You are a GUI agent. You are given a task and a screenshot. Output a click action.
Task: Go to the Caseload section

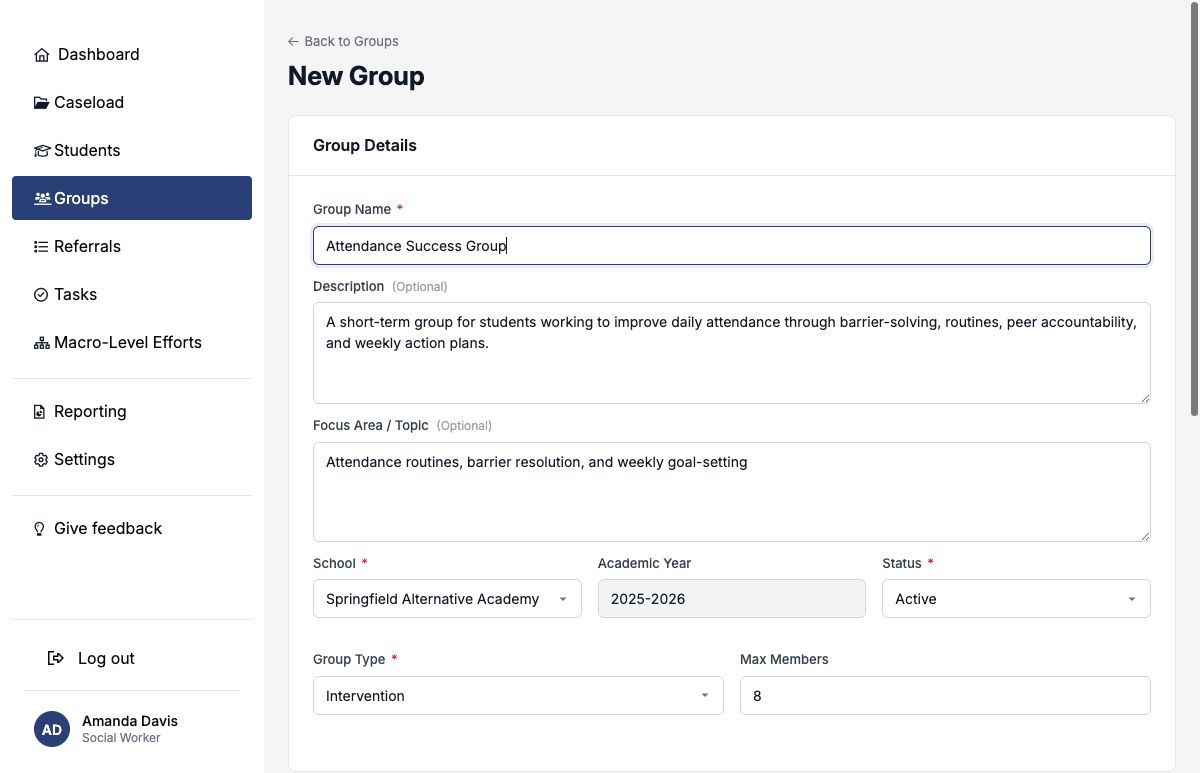(132, 103)
